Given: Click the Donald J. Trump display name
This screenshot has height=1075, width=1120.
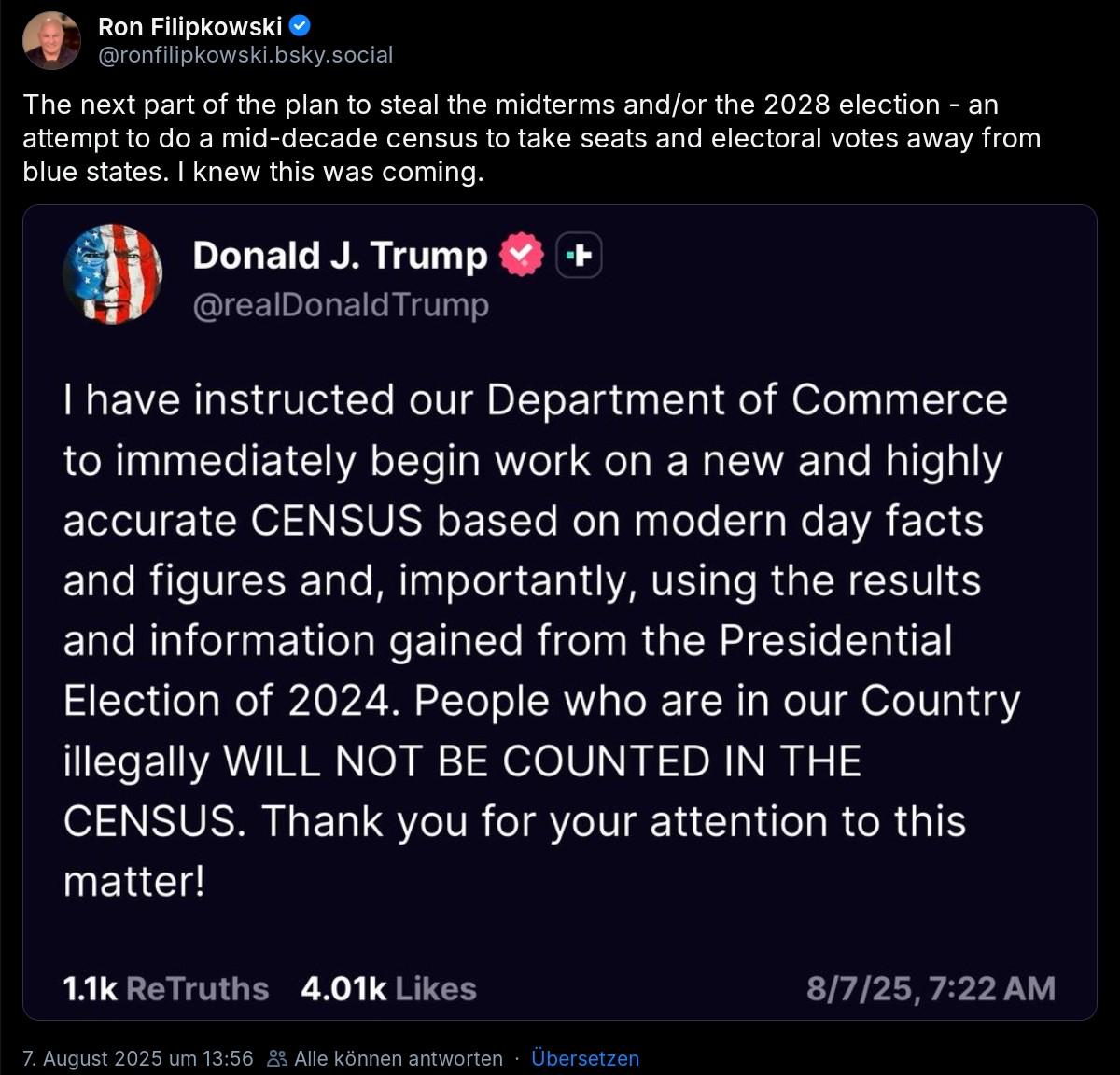Looking at the screenshot, I should (340, 256).
